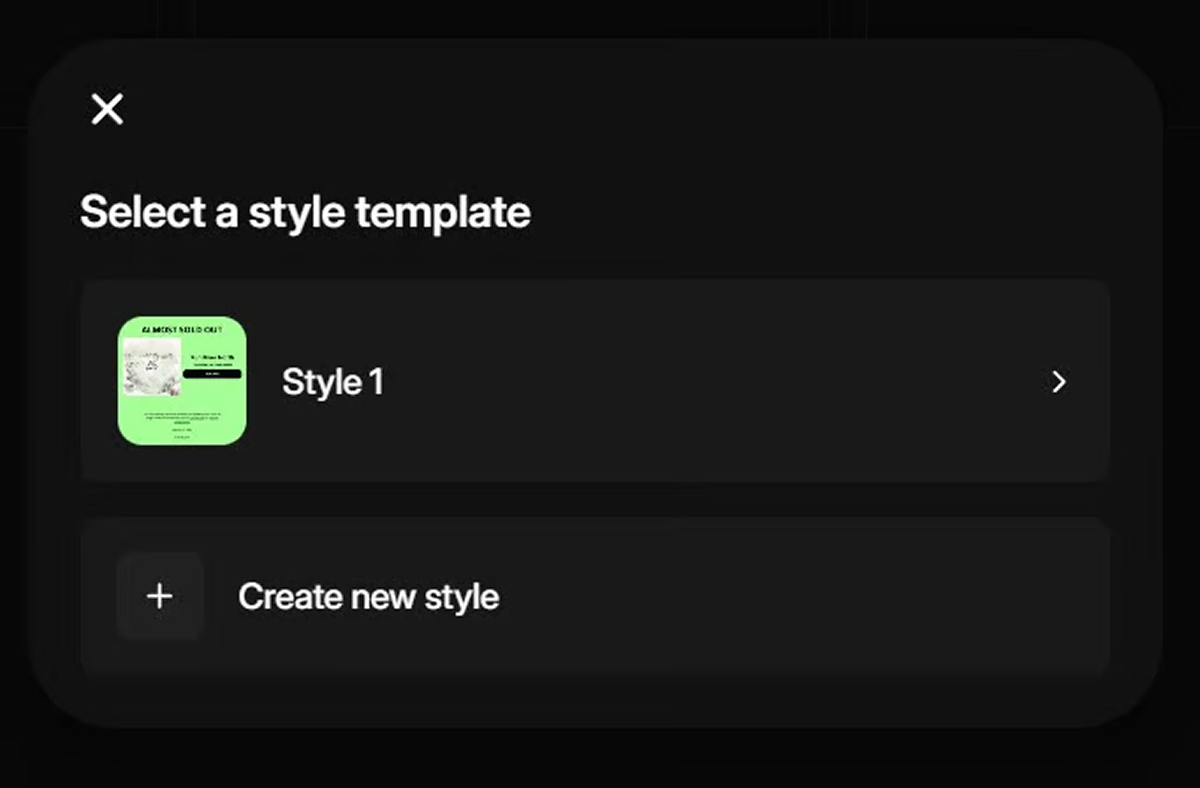Viewport: 1200px width, 788px height.
Task: Click the digit "1" in the Style 1 label
Action: (376, 382)
